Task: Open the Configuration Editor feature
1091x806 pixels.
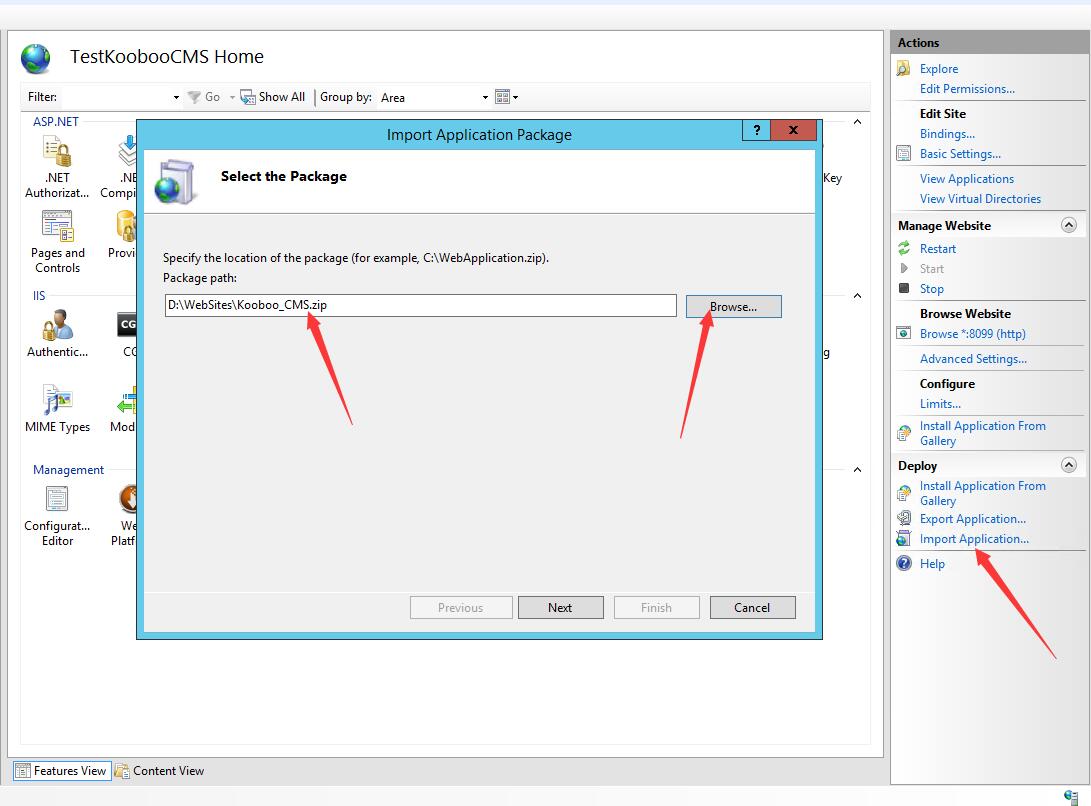Action: (x=57, y=500)
